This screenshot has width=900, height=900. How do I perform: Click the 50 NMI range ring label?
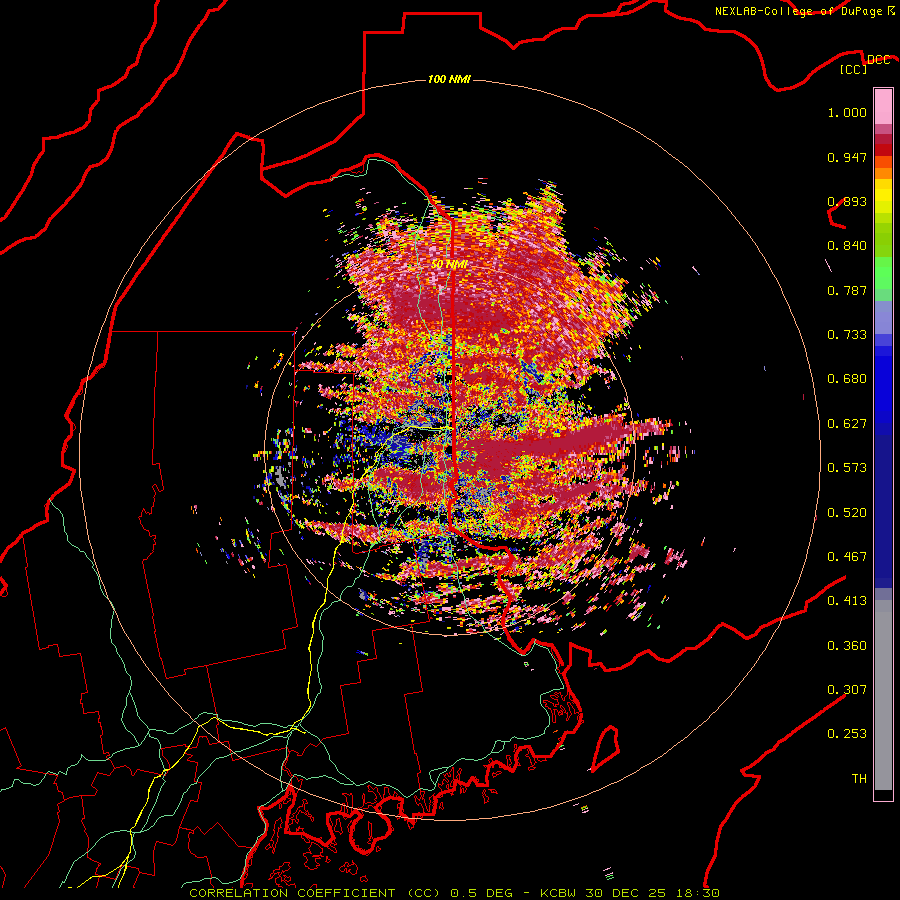pos(449,264)
